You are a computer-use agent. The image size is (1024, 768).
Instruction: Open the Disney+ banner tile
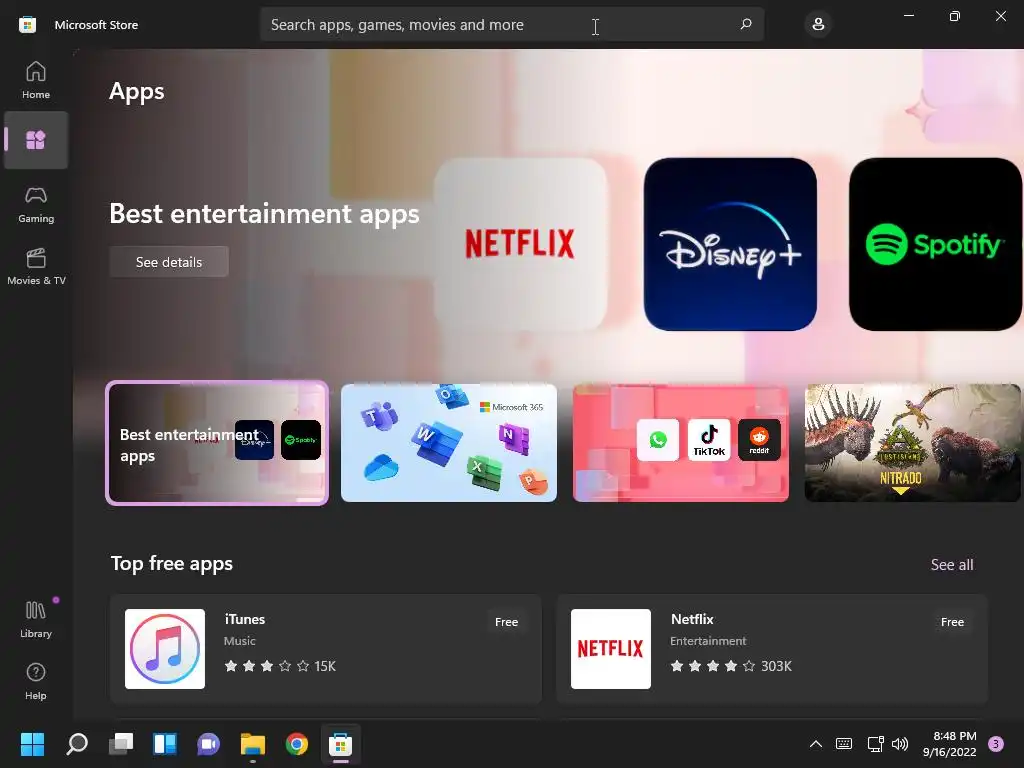point(730,244)
